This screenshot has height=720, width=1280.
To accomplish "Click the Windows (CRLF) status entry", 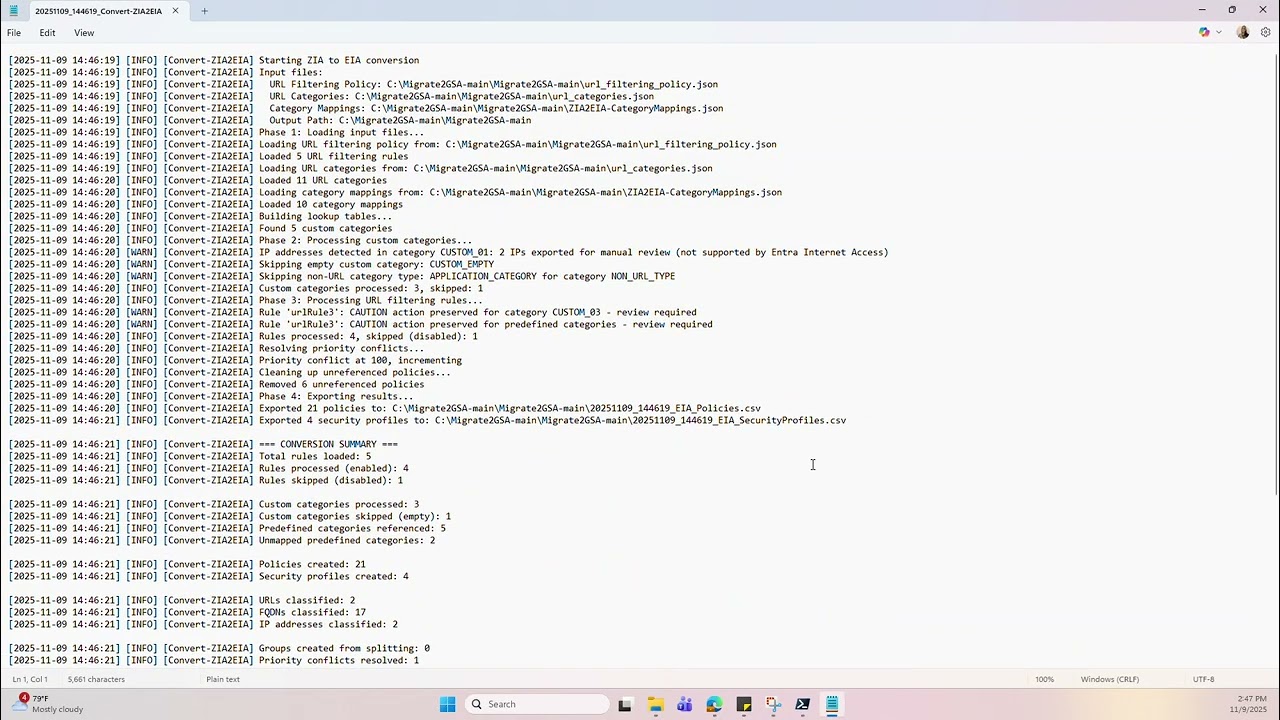I will coord(1109,679).
